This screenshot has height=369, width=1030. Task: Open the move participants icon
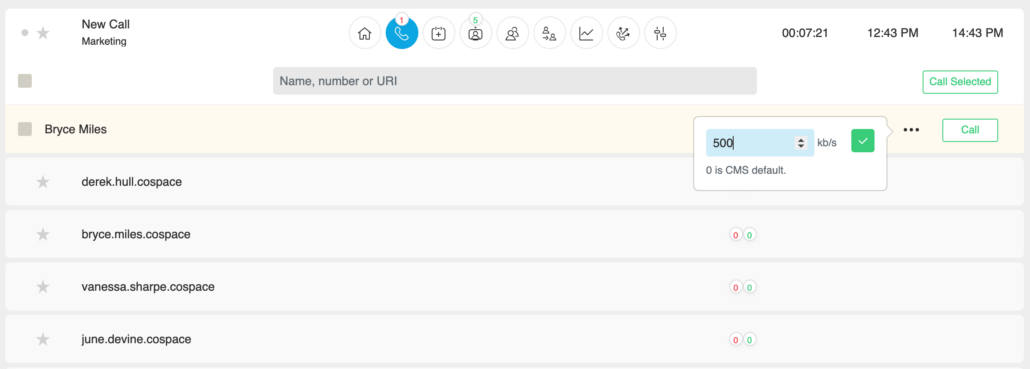(x=550, y=33)
